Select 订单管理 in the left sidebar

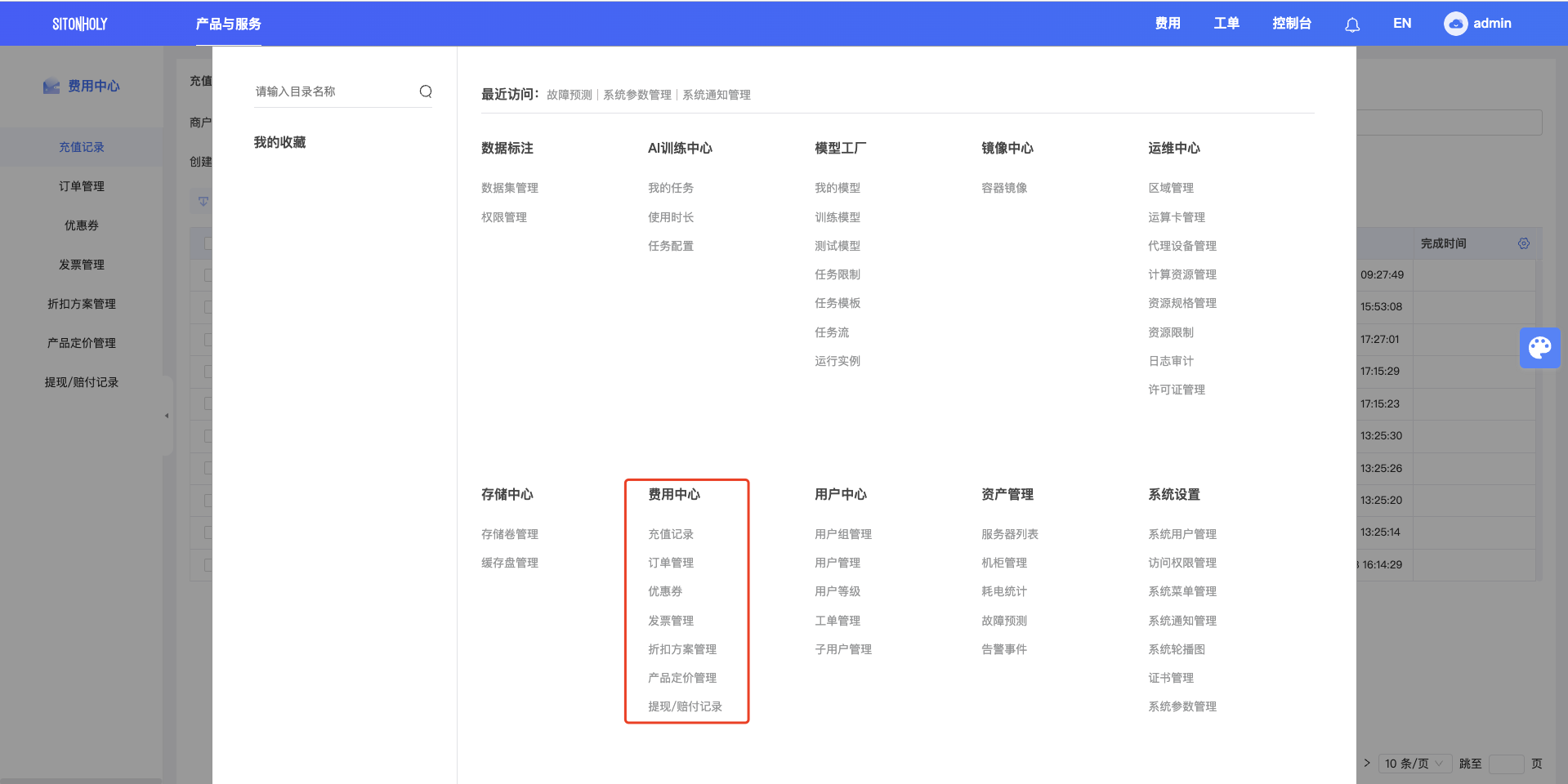click(x=82, y=186)
